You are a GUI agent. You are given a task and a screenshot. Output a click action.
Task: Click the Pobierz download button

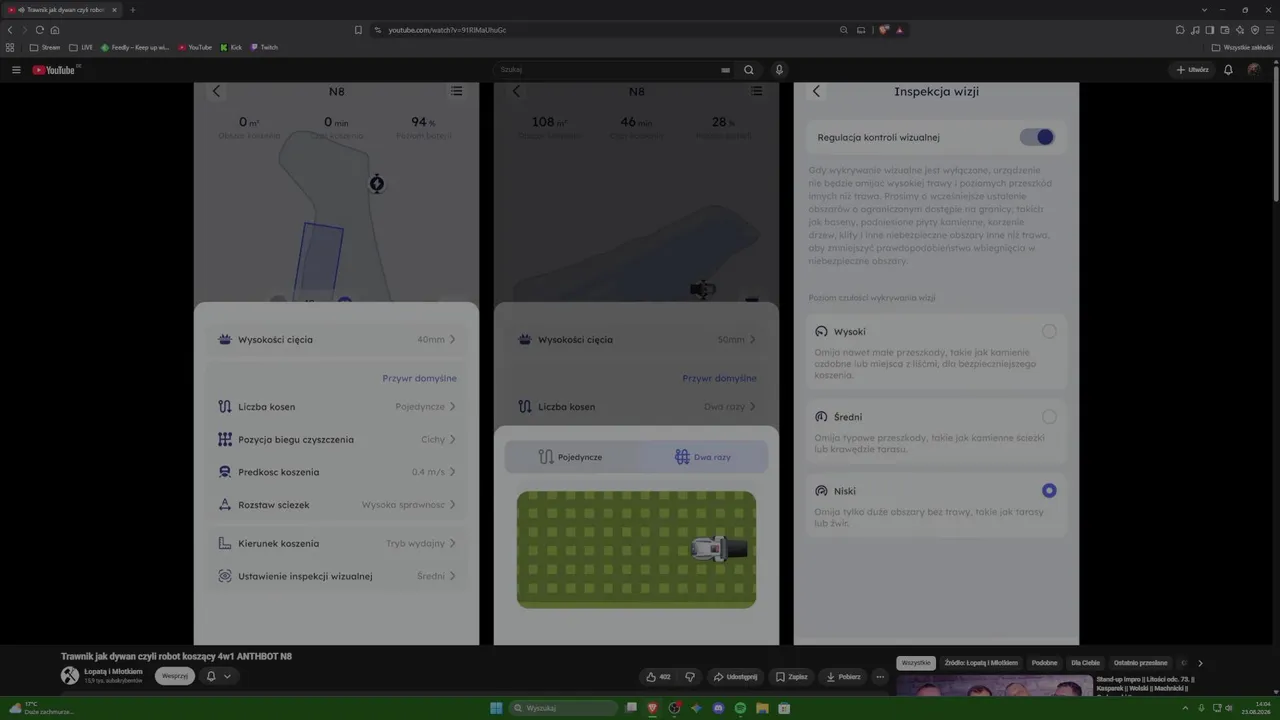[843, 677]
